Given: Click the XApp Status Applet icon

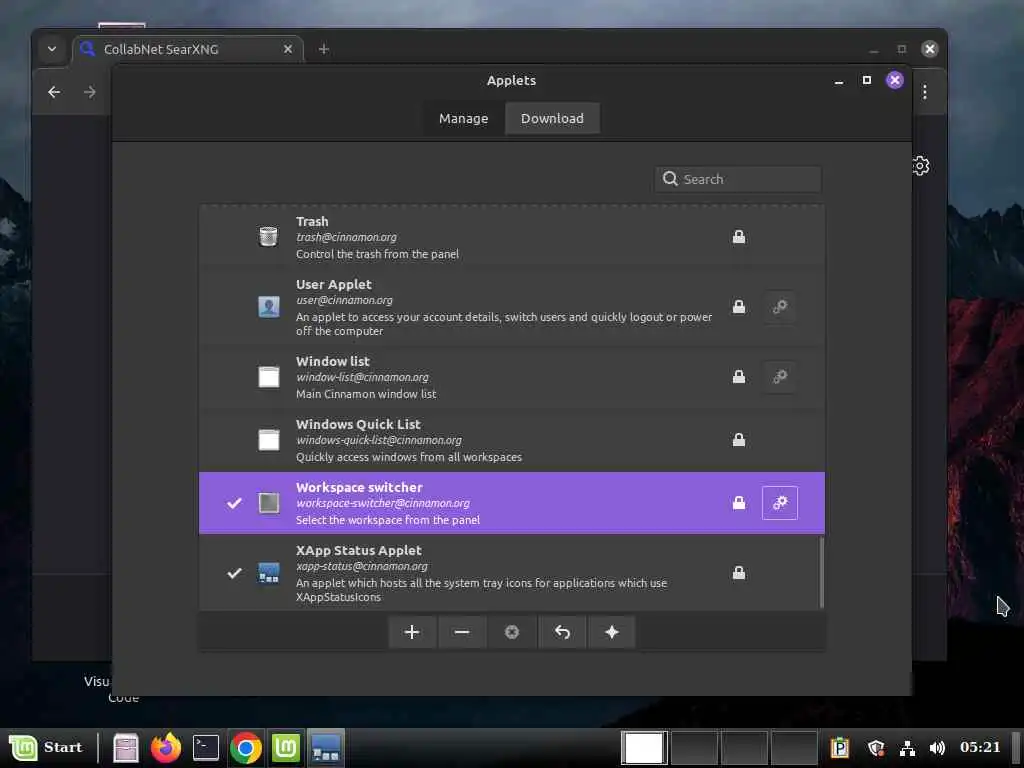Looking at the screenshot, I should click(268, 573).
